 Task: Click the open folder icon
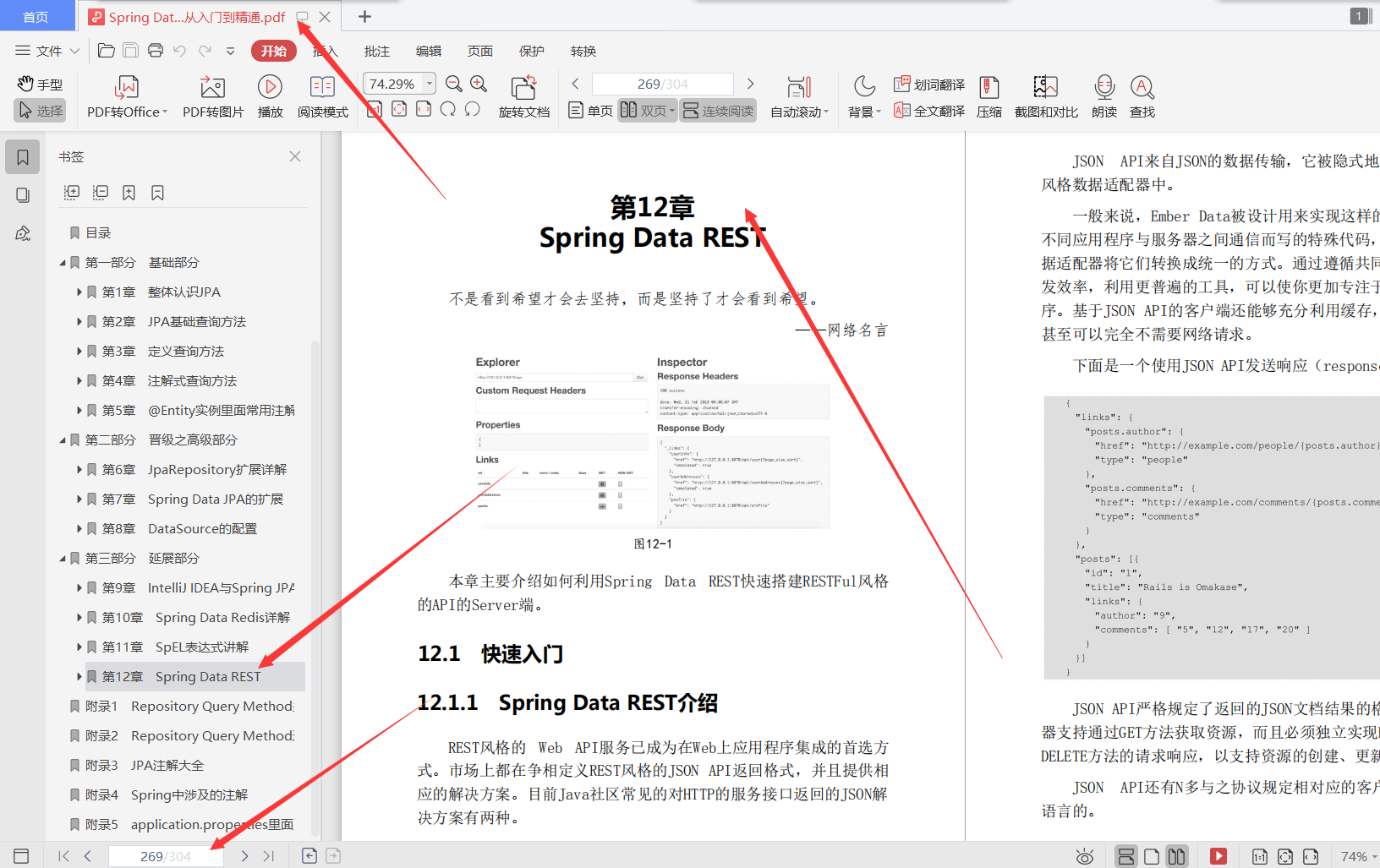[107, 51]
